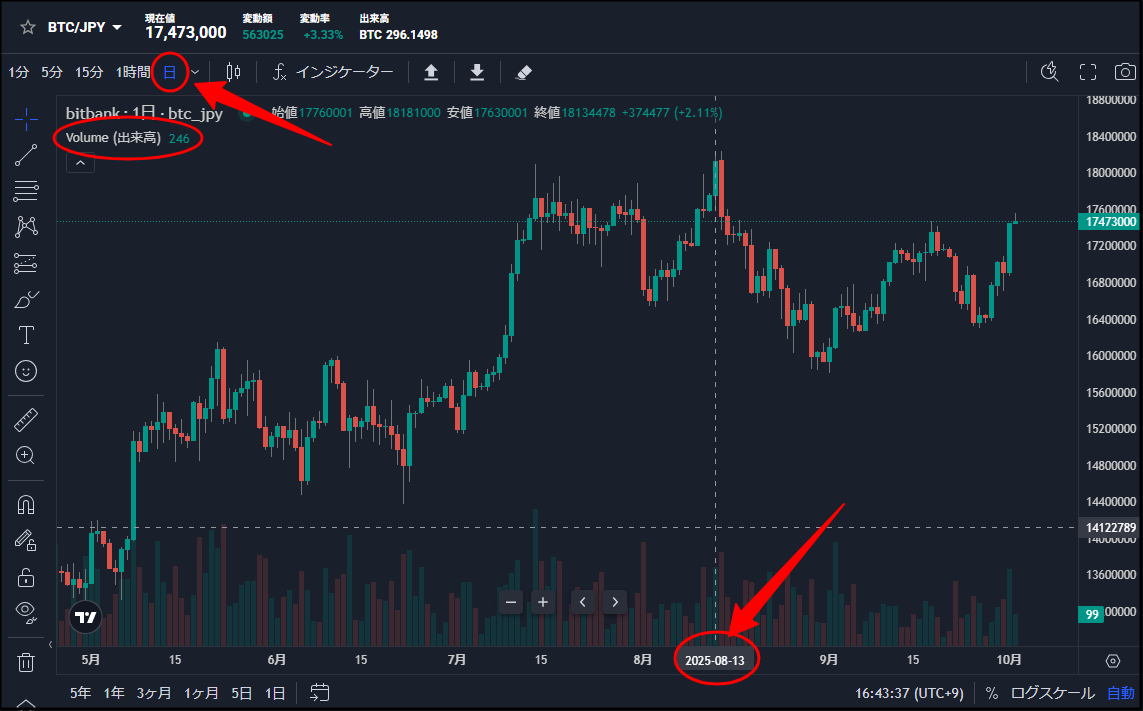Screen dimensions: 1143x711
Task: Select the trend line drawing tool
Action: [x=27, y=154]
